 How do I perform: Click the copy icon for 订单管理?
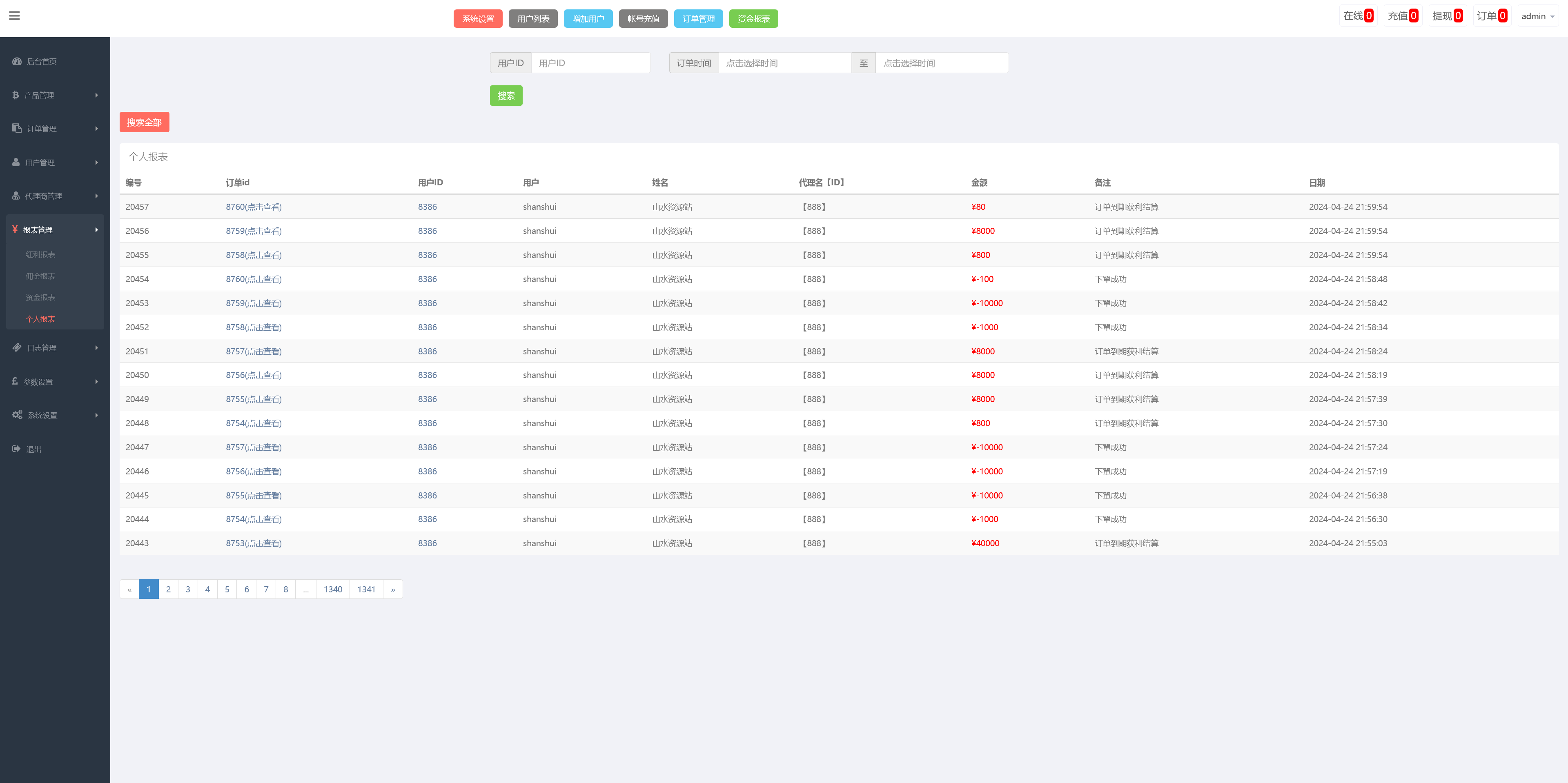tap(17, 128)
